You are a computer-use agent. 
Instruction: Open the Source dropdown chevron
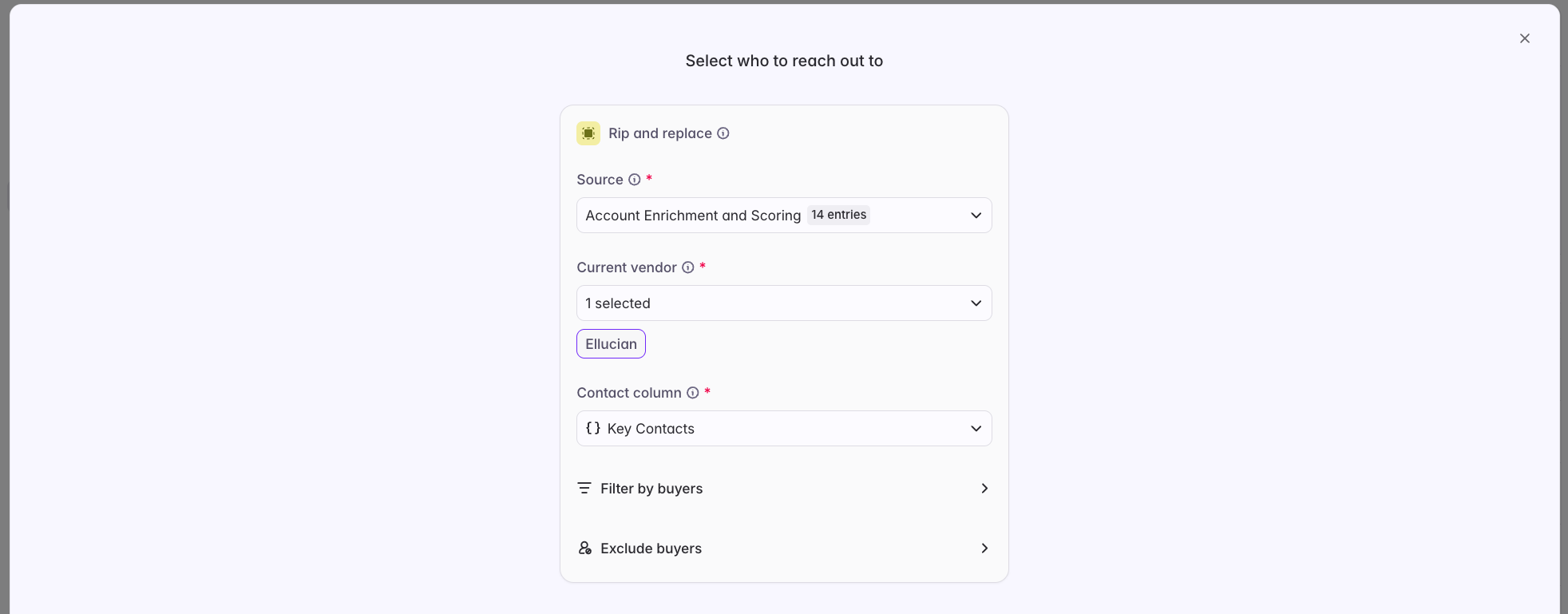976,216
